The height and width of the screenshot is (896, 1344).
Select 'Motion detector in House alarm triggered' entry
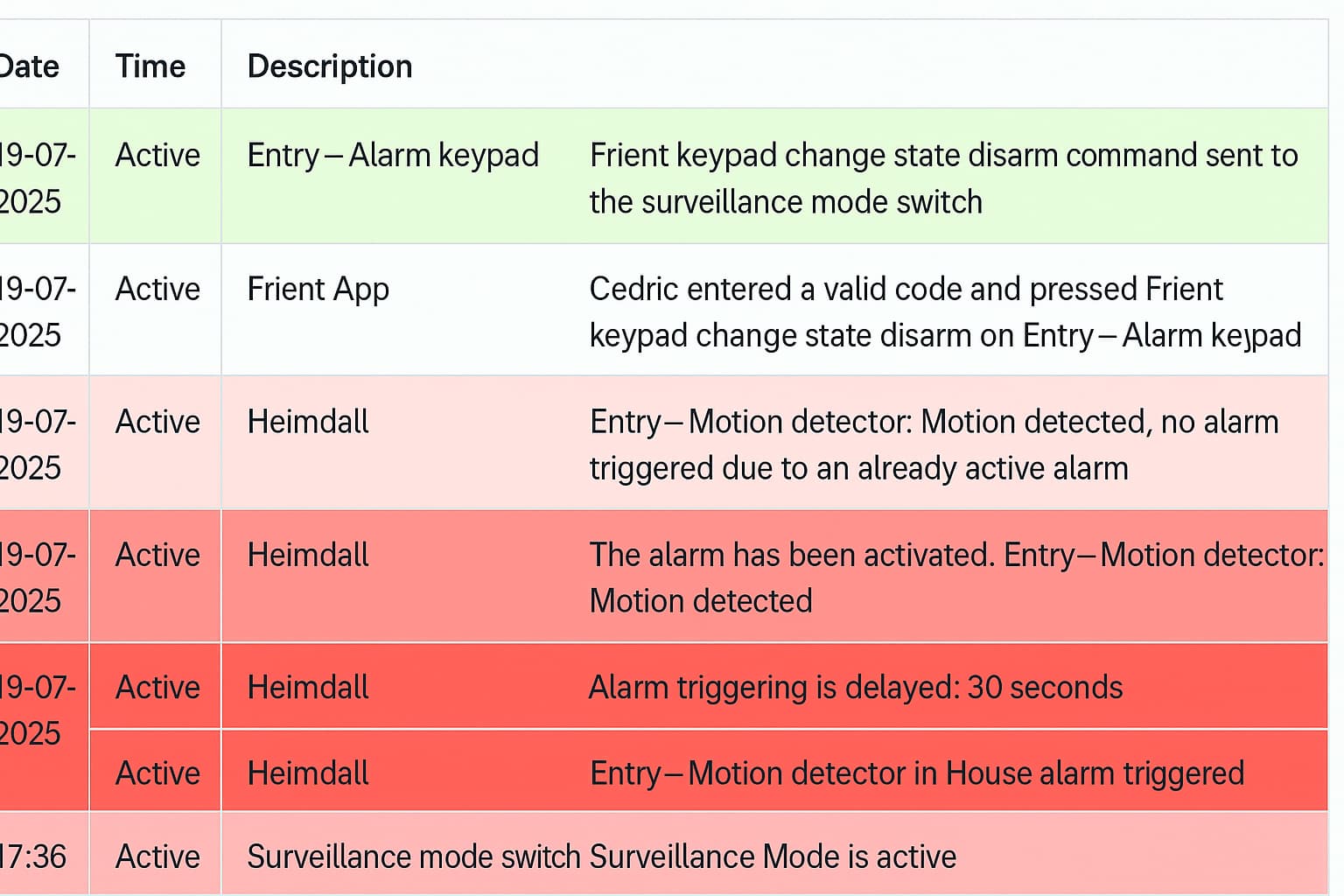point(916,773)
